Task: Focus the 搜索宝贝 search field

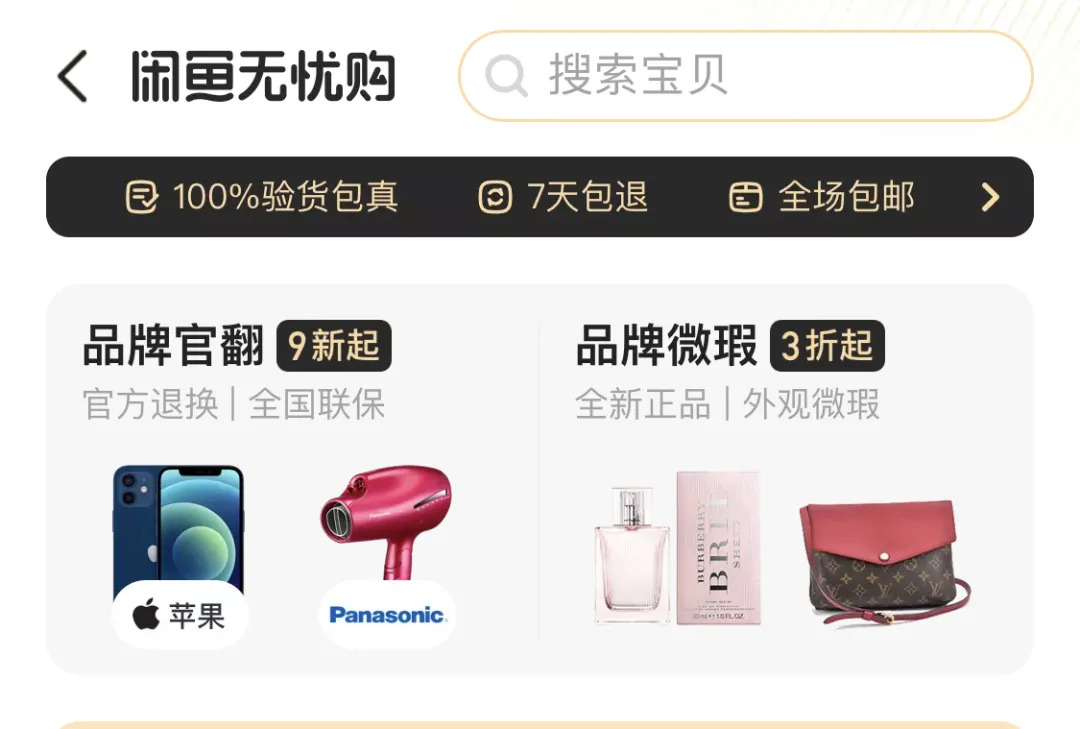Action: tap(746, 76)
